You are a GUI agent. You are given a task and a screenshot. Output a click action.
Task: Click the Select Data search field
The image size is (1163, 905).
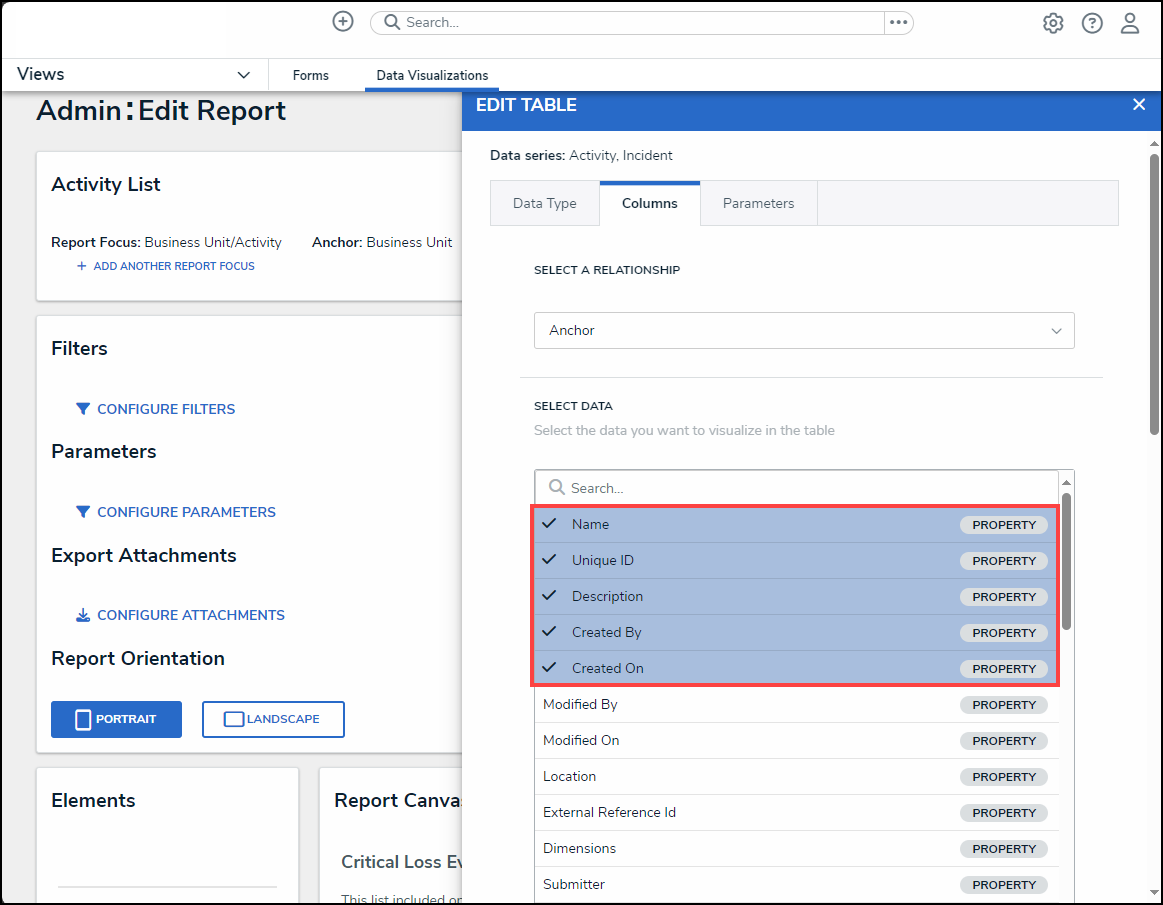click(x=803, y=488)
